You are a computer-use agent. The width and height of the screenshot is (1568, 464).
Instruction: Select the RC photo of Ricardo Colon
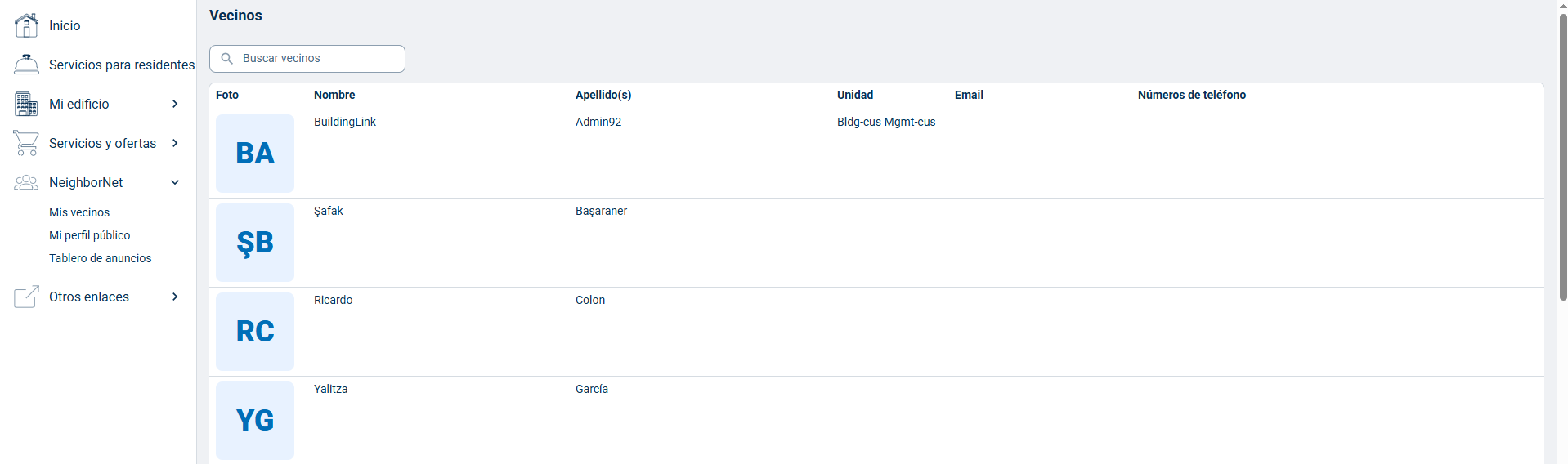255,332
